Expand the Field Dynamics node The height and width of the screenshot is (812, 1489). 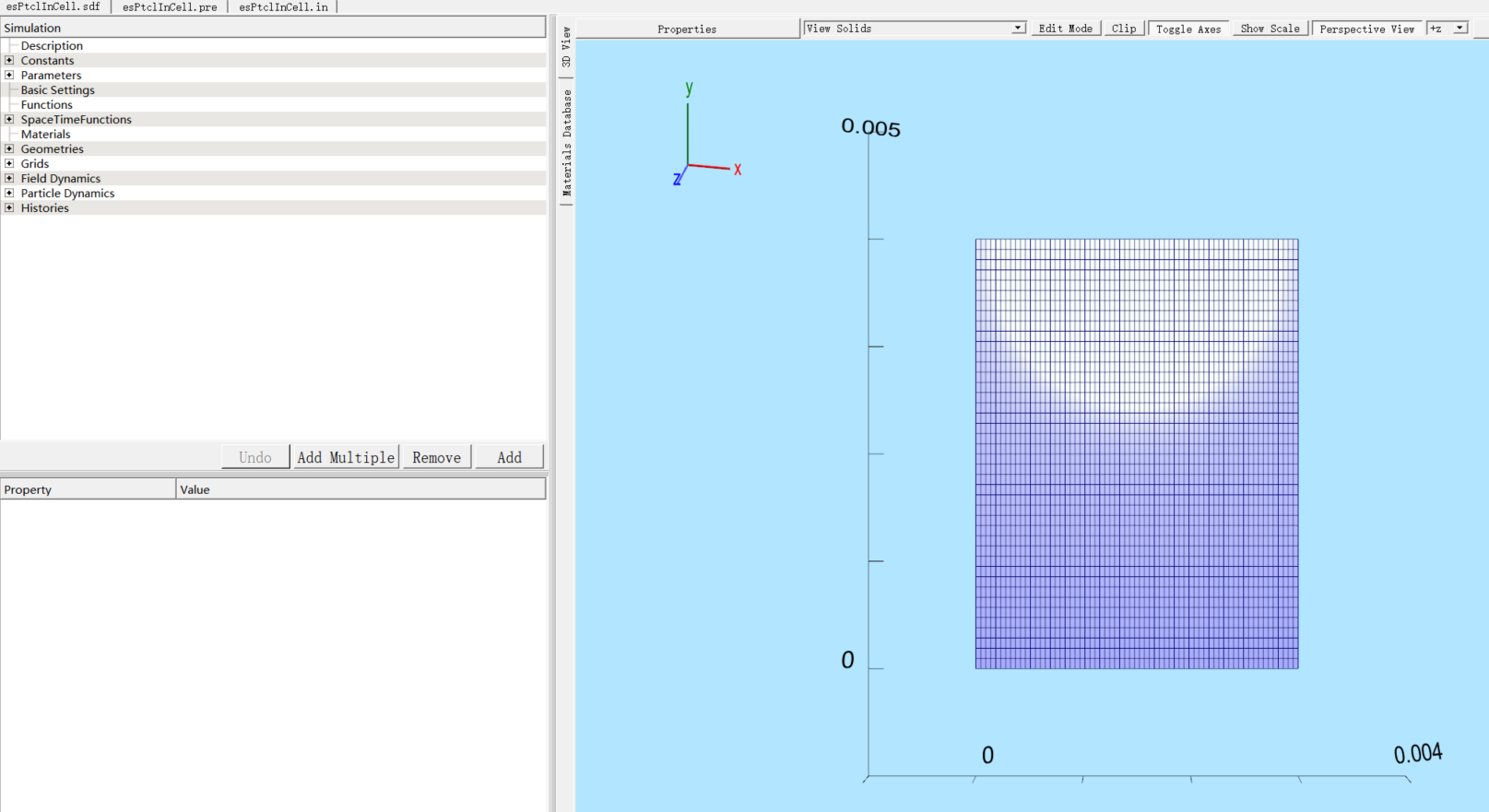(x=9, y=178)
